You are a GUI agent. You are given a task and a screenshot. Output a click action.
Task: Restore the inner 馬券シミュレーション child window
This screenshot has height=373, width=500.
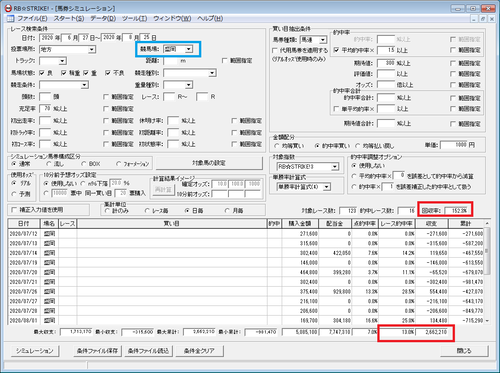point(483,19)
